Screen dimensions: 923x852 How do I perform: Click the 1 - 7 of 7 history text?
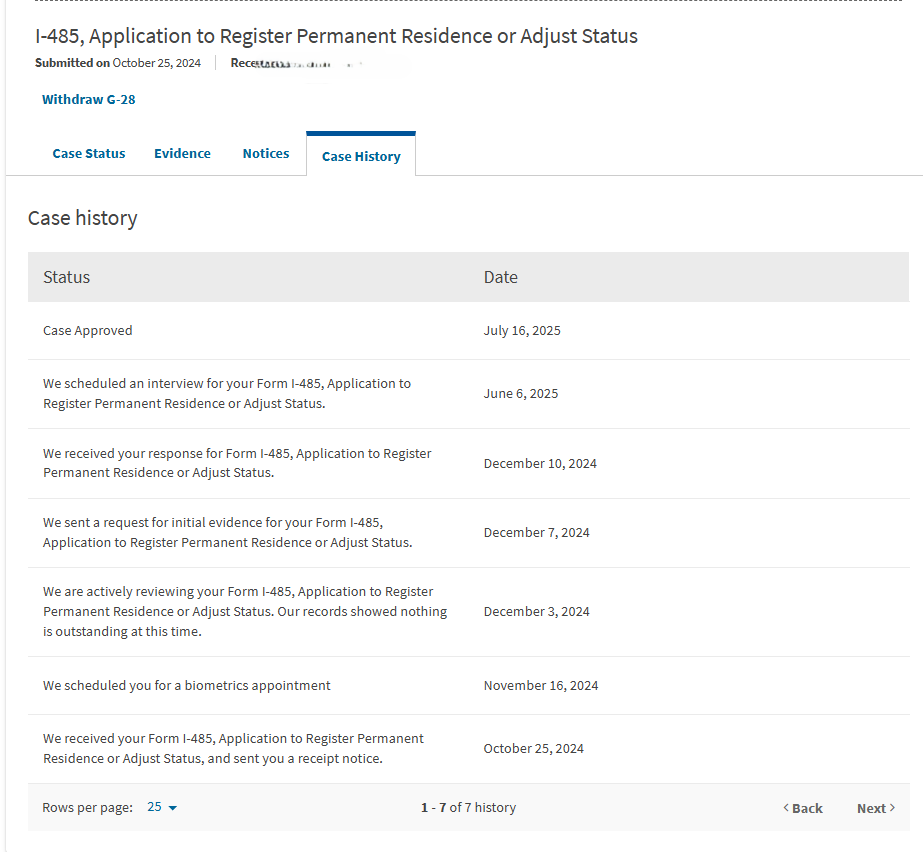pos(468,808)
